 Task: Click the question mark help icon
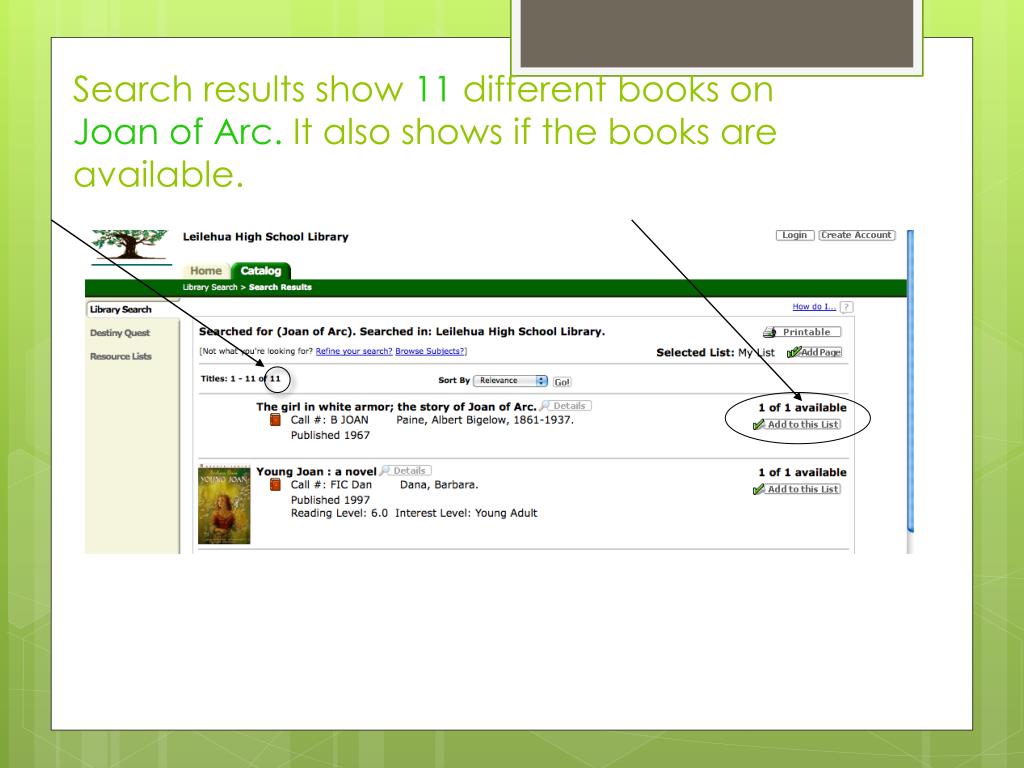(x=846, y=307)
